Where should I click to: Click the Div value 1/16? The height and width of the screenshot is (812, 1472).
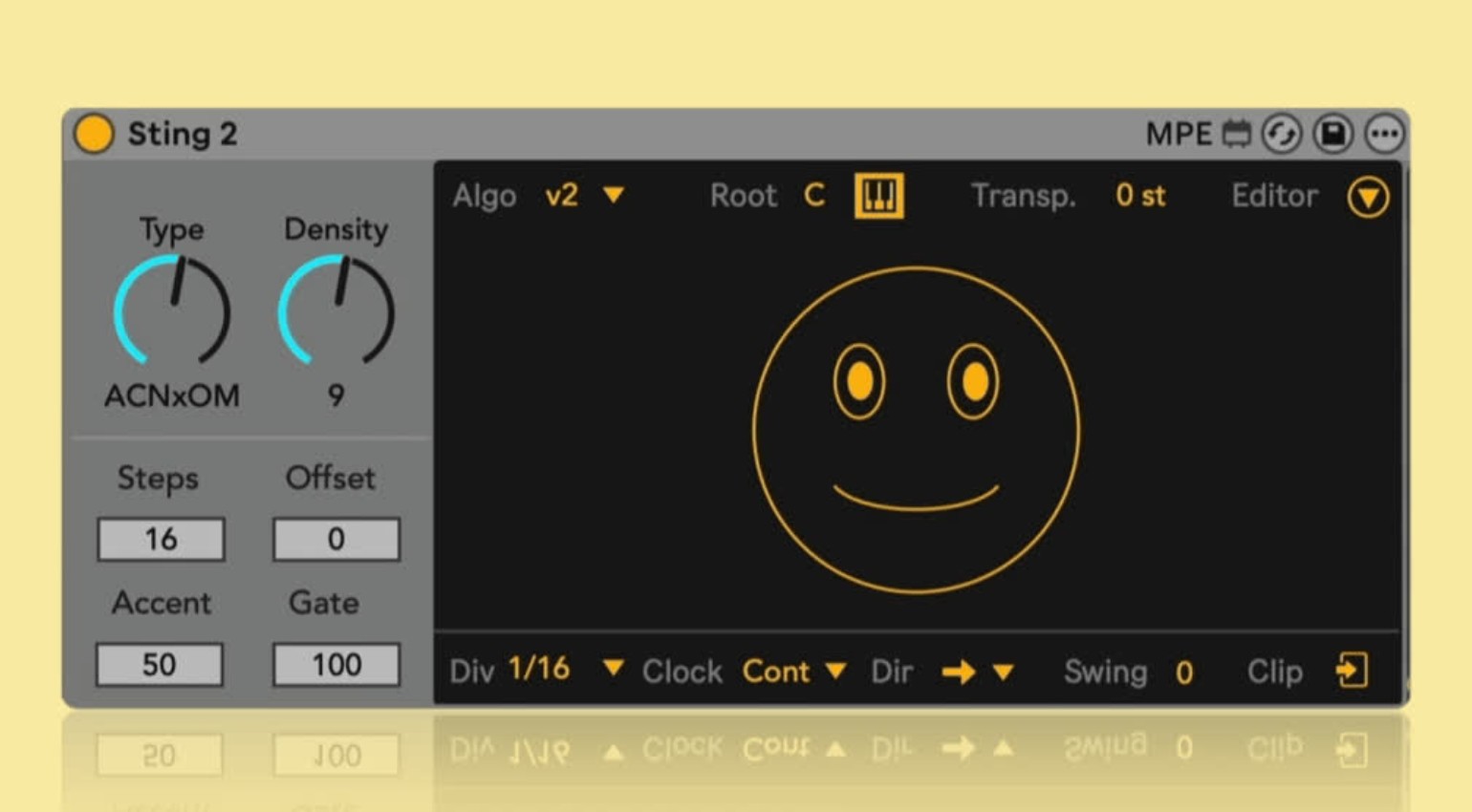[x=539, y=668]
